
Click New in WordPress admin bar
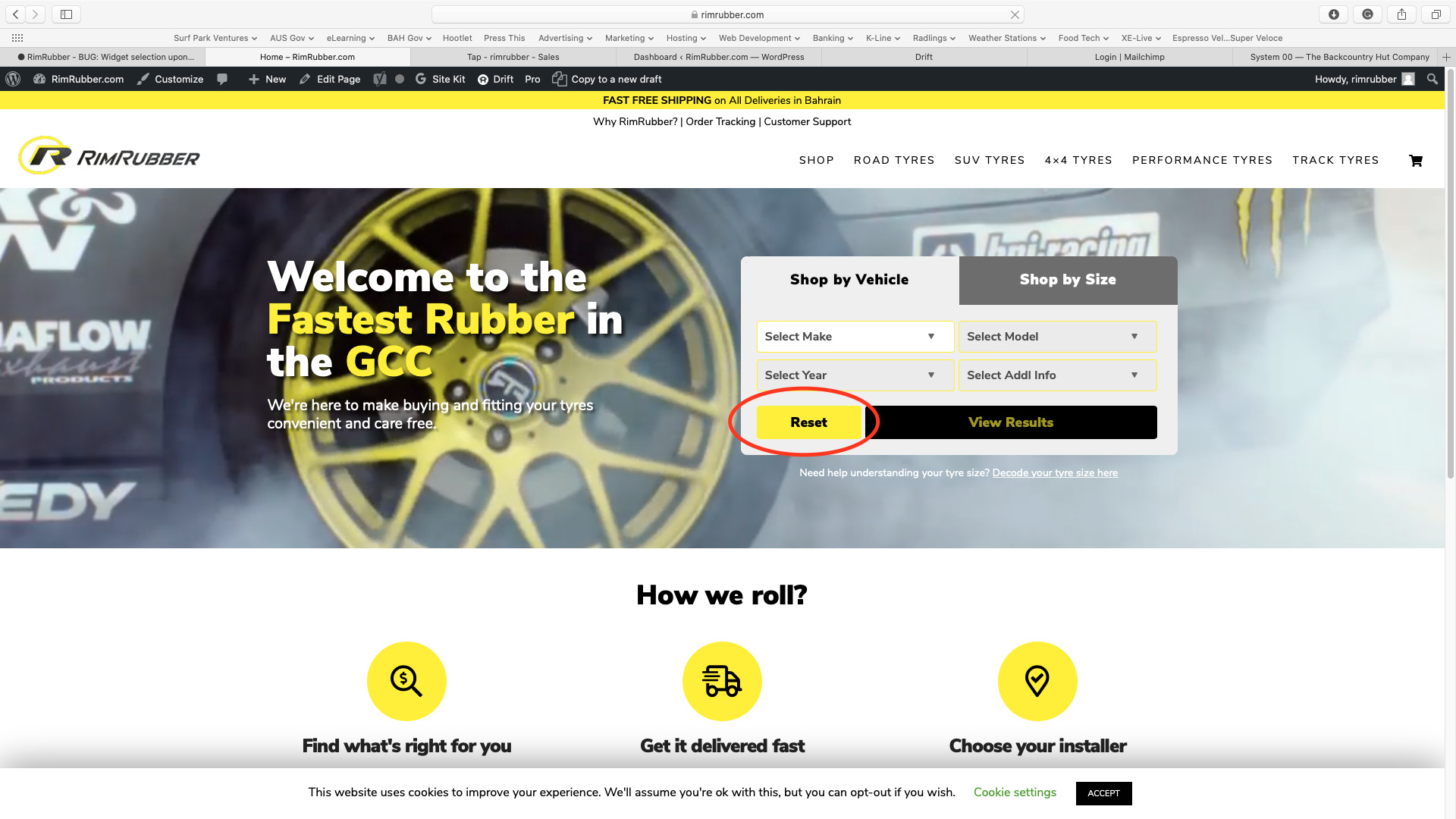click(267, 79)
